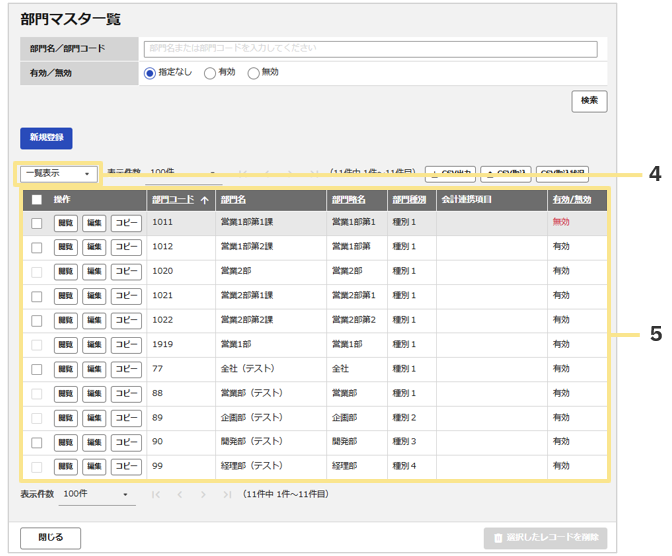Check the checkbox for row 1011
This screenshot has width=672, height=556.
37,223
